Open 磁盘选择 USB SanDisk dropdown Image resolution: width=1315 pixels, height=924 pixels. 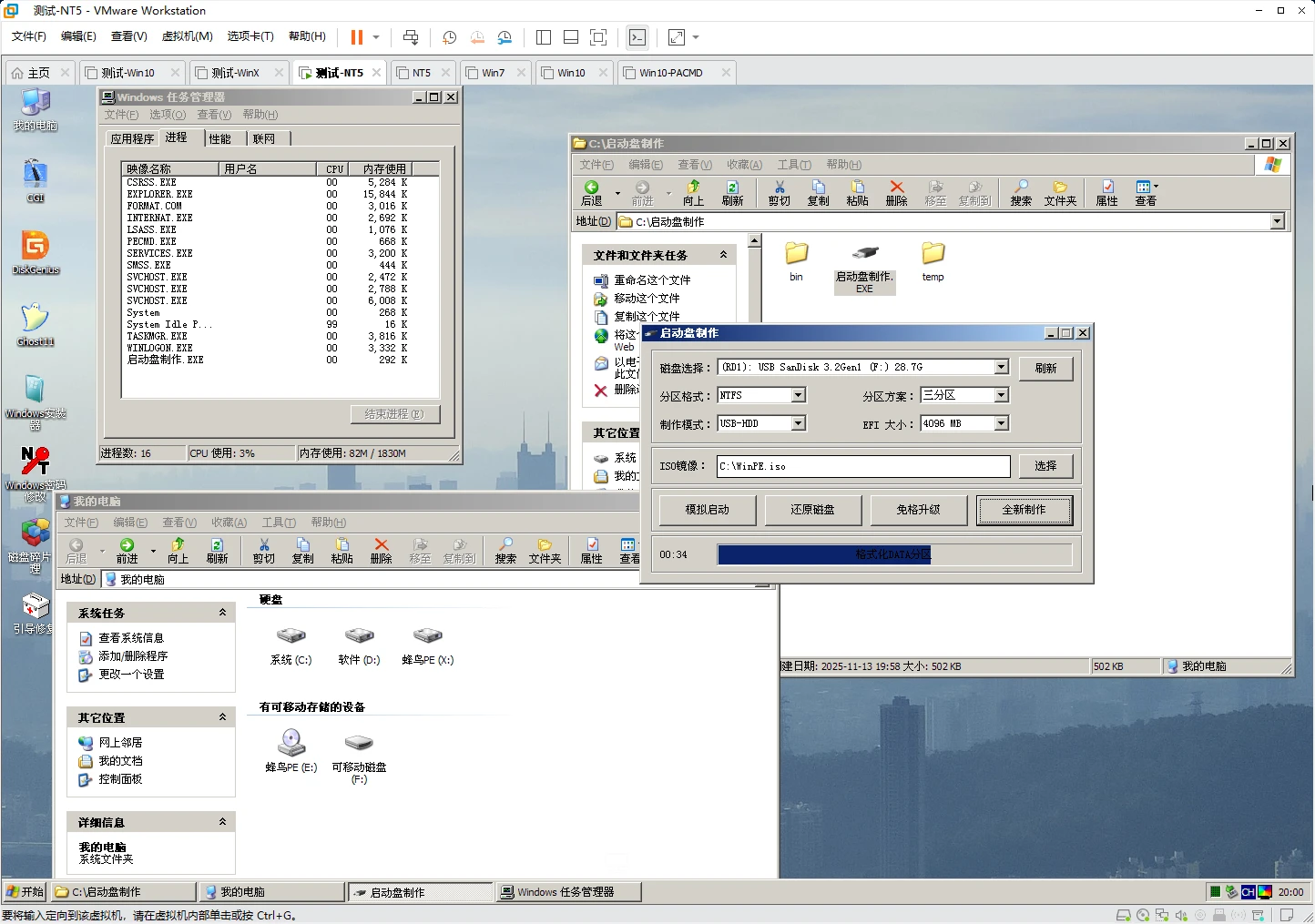1002,367
